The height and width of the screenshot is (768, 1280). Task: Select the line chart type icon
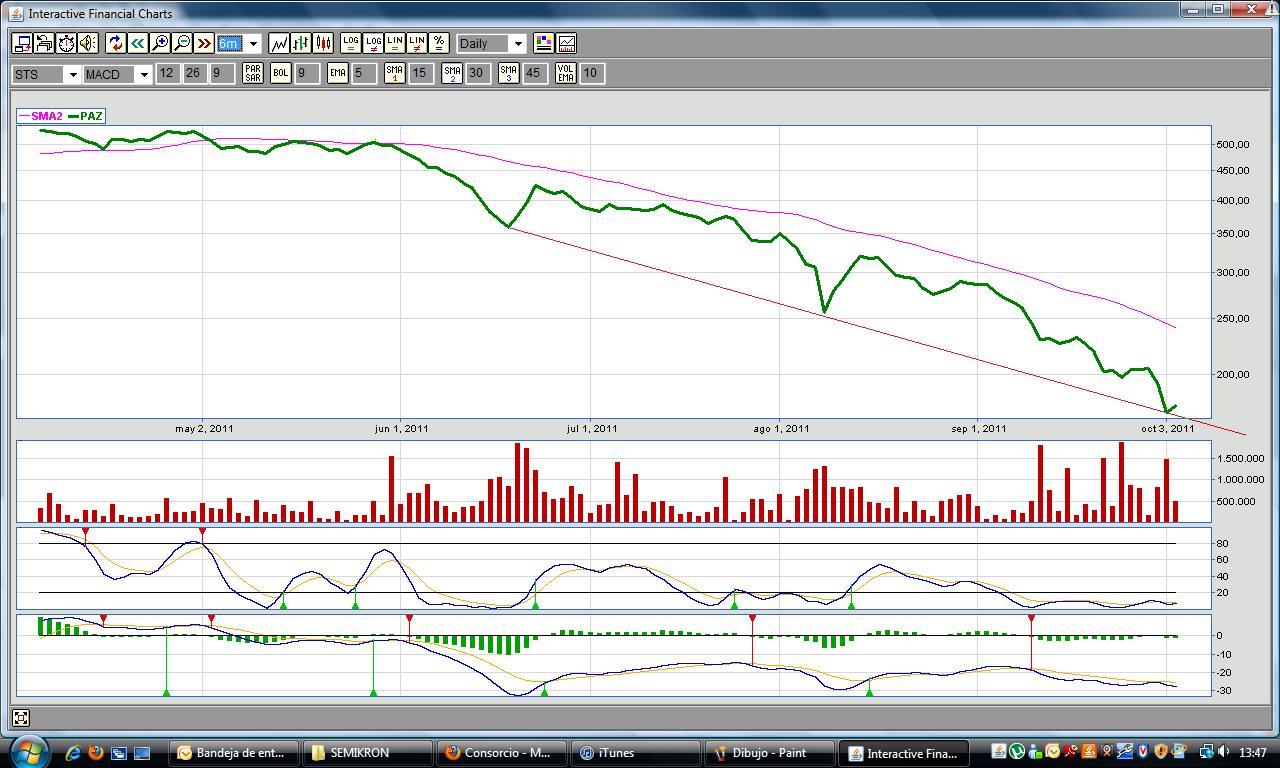[279, 43]
